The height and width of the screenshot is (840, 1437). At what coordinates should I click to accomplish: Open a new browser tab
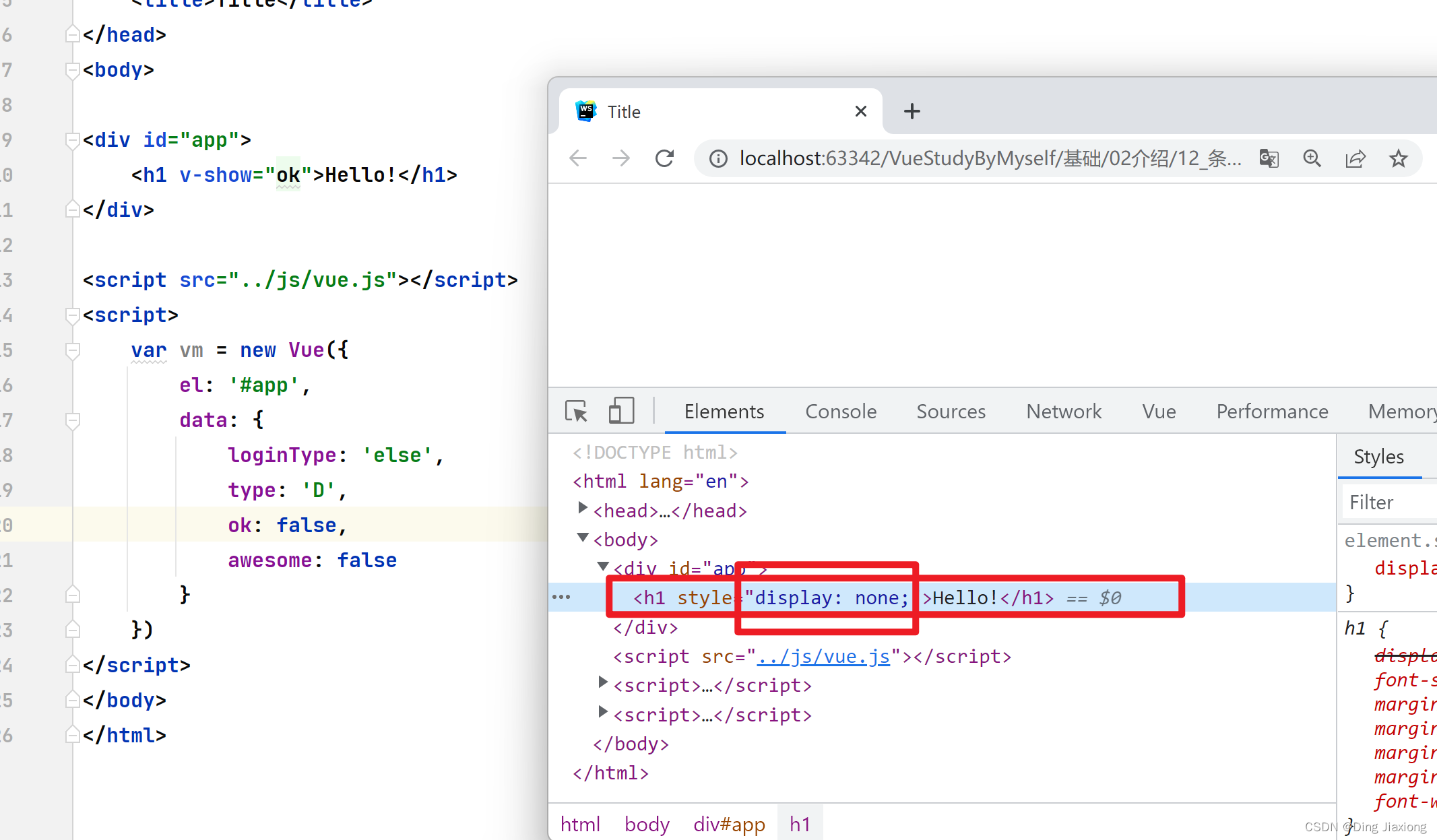point(912,111)
